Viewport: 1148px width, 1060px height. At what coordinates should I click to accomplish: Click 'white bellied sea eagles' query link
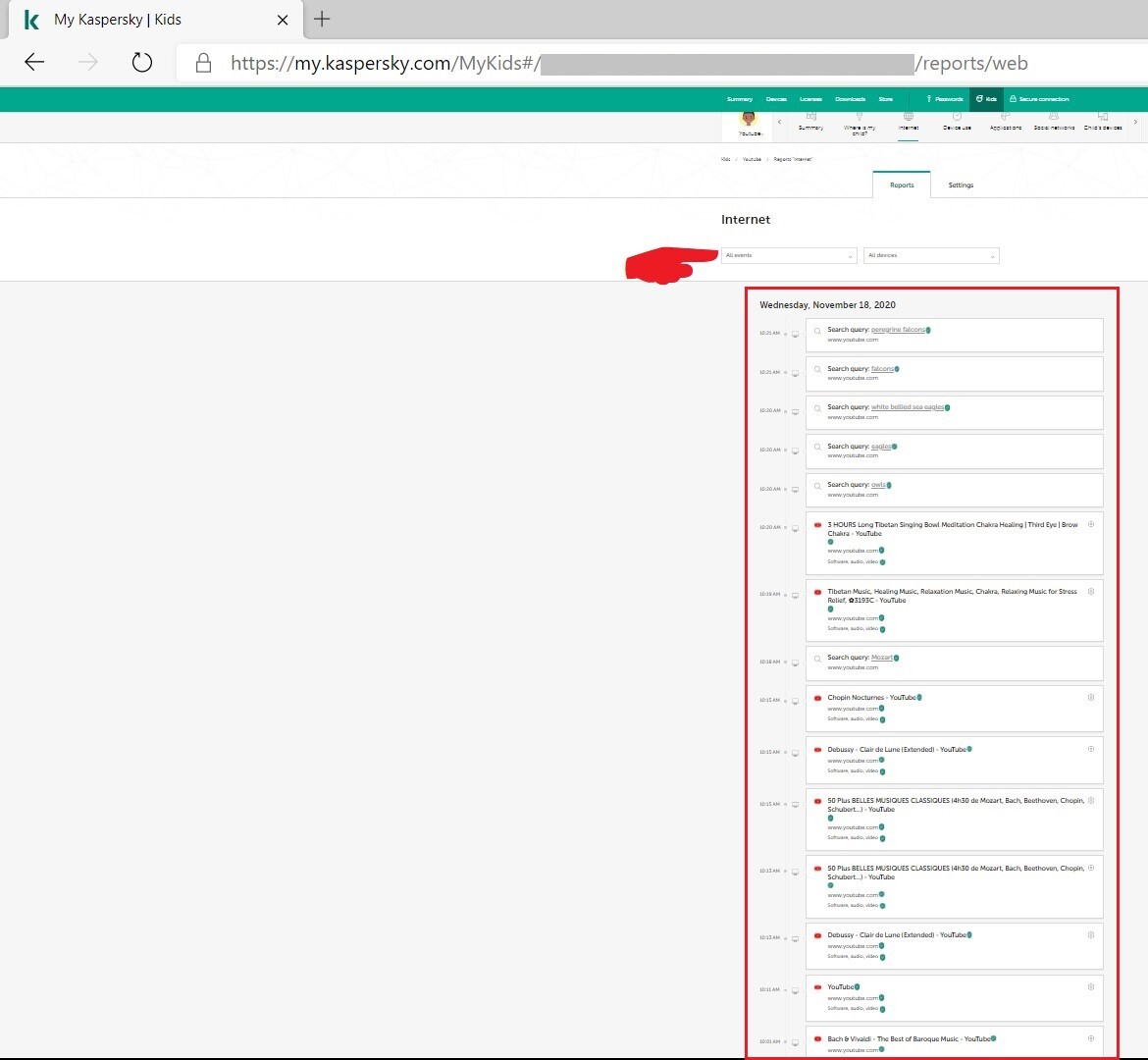[x=908, y=407]
